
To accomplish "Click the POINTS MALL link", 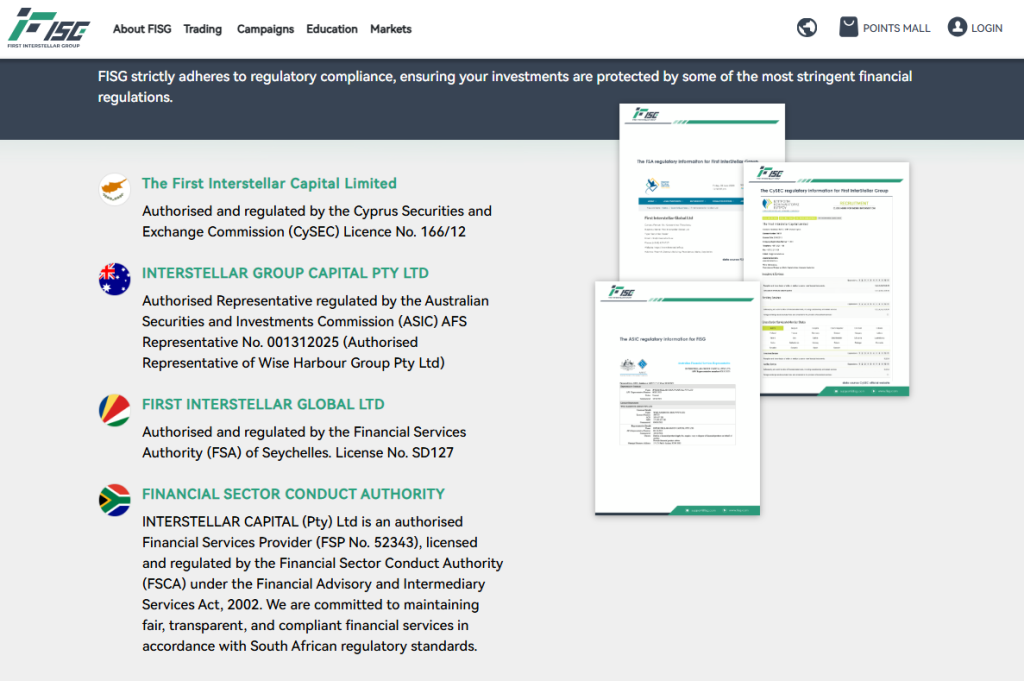I will pyautogui.click(x=896, y=28).
